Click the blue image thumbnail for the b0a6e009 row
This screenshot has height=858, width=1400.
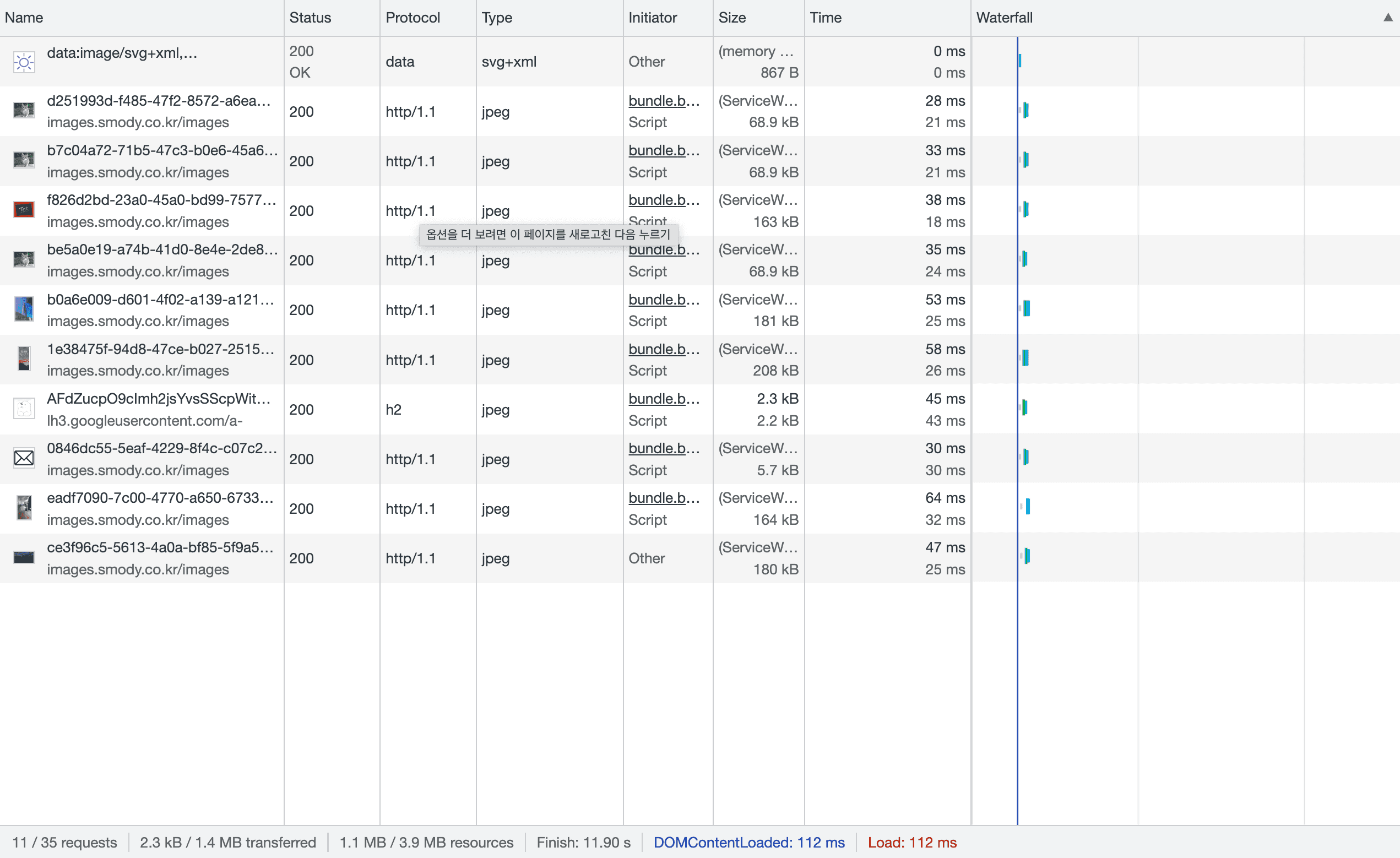point(24,309)
